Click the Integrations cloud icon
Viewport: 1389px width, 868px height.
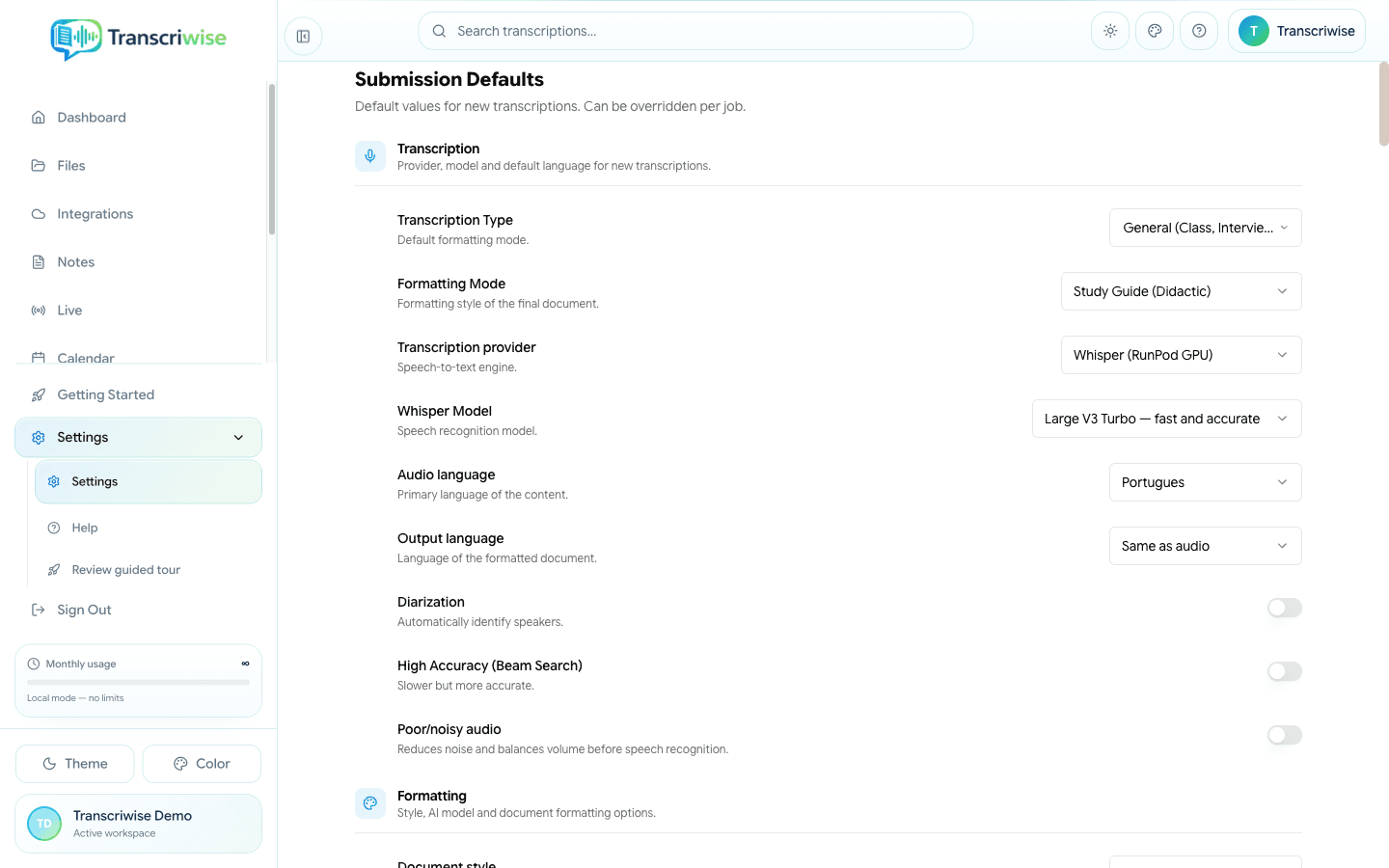[x=39, y=214]
